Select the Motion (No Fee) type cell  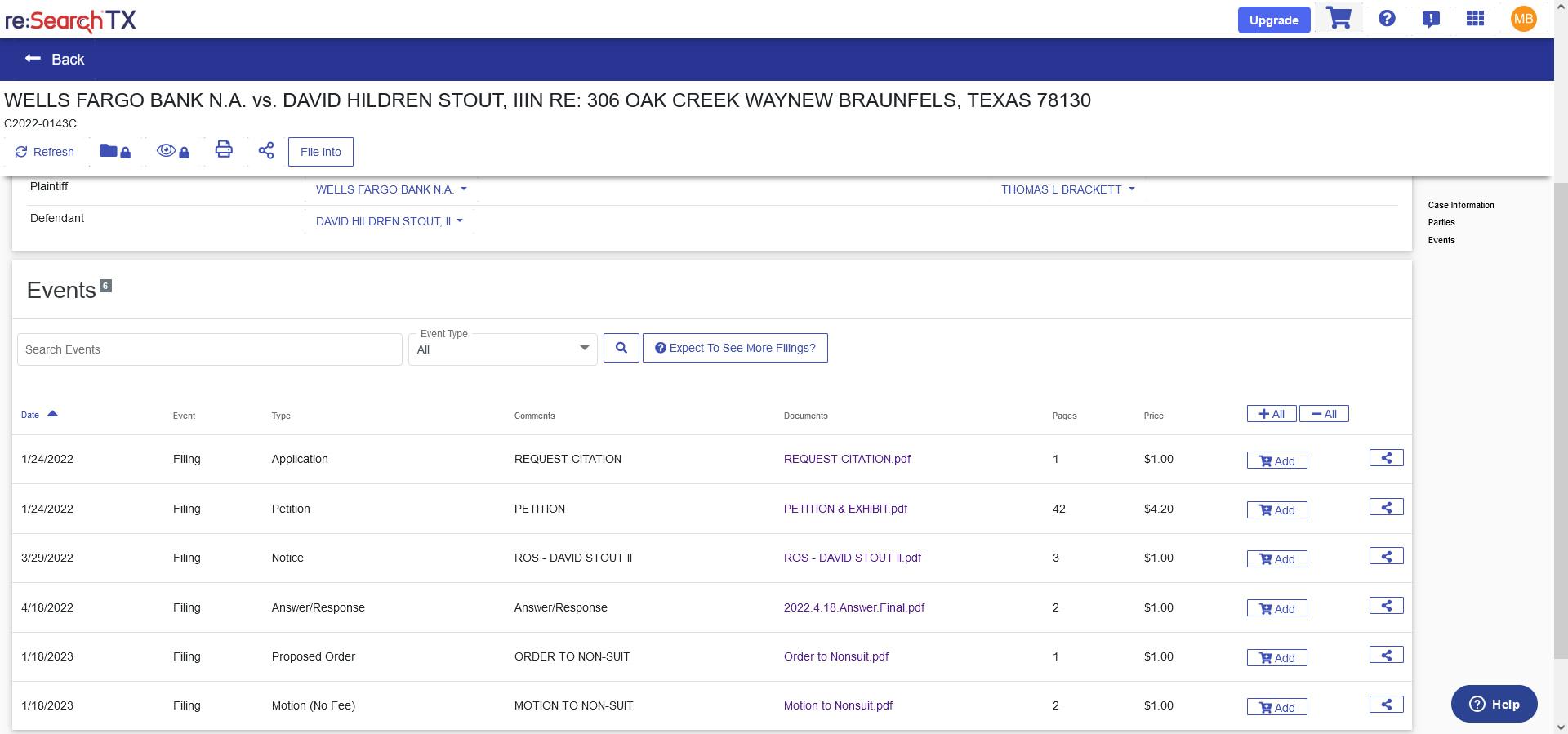[x=314, y=705]
